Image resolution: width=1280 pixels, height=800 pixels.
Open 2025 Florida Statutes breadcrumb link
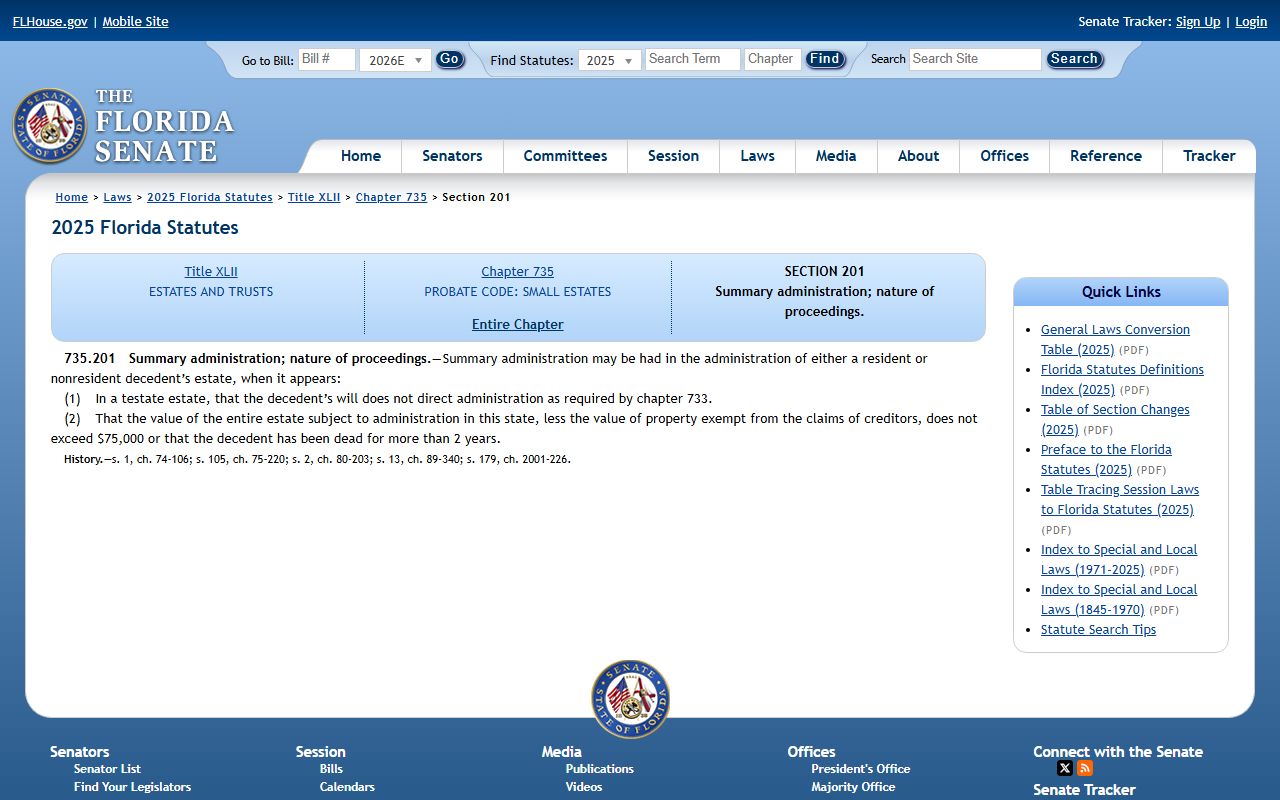[x=210, y=197]
